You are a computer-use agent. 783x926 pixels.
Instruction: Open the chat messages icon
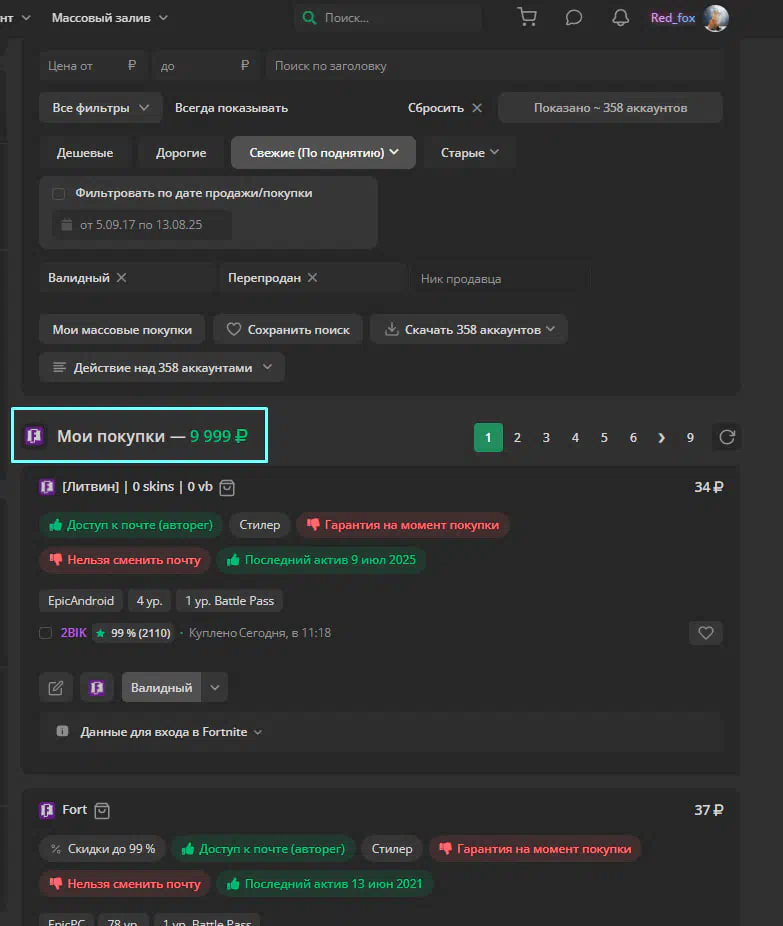pos(574,17)
